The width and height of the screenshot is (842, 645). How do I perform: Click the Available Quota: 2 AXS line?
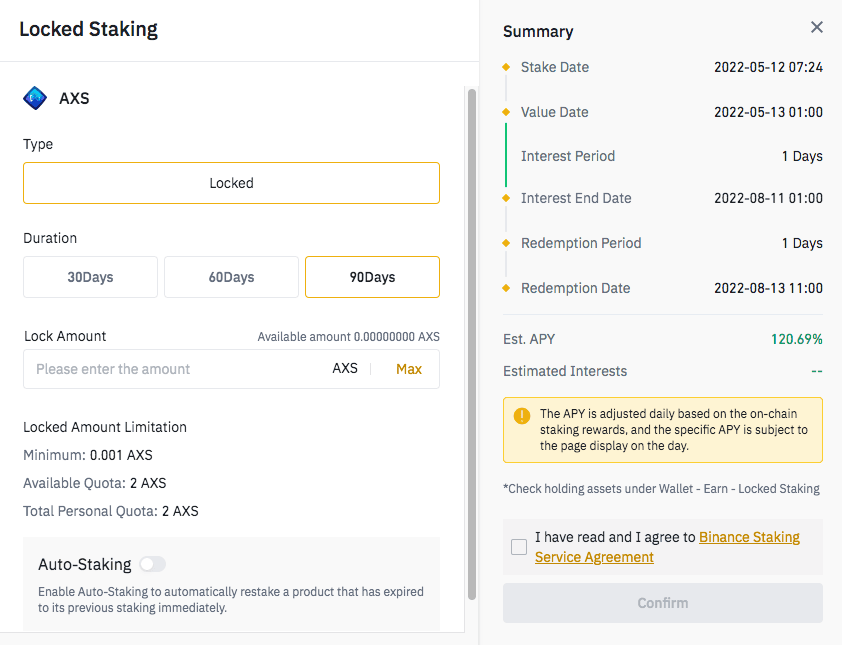[95, 483]
